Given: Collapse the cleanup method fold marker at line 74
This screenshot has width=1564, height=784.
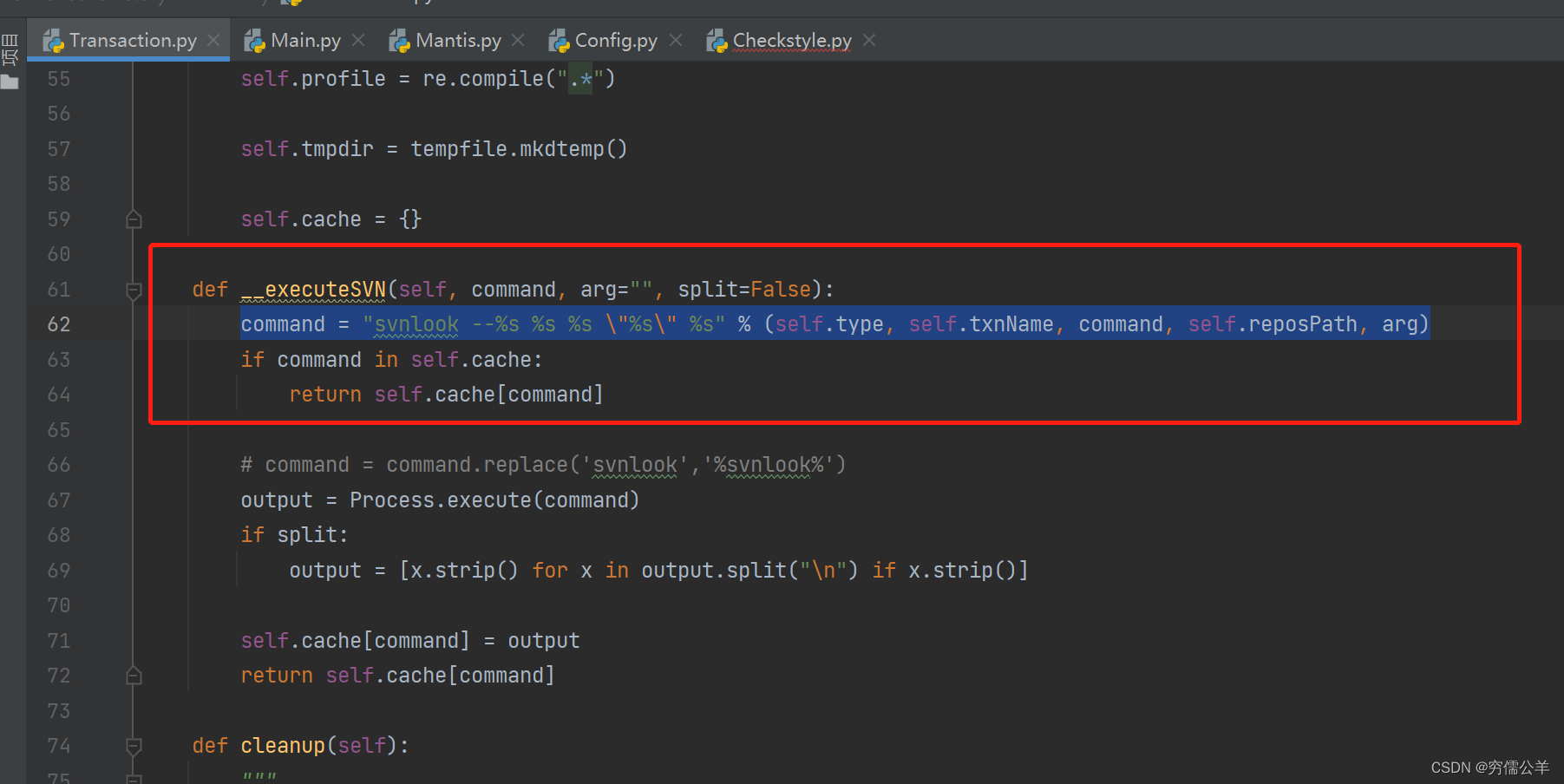Looking at the screenshot, I should [134, 746].
